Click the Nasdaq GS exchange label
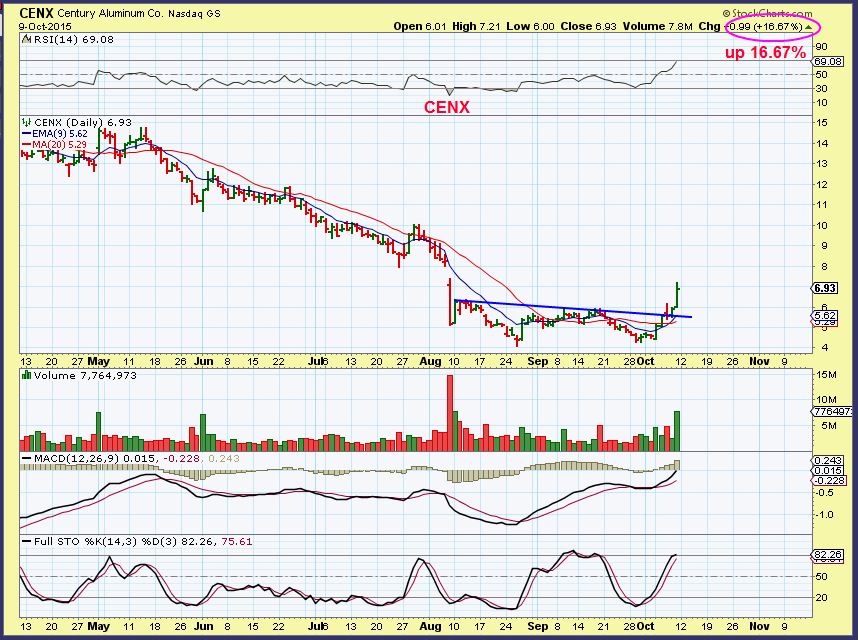 pyautogui.click(x=194, y=13)
